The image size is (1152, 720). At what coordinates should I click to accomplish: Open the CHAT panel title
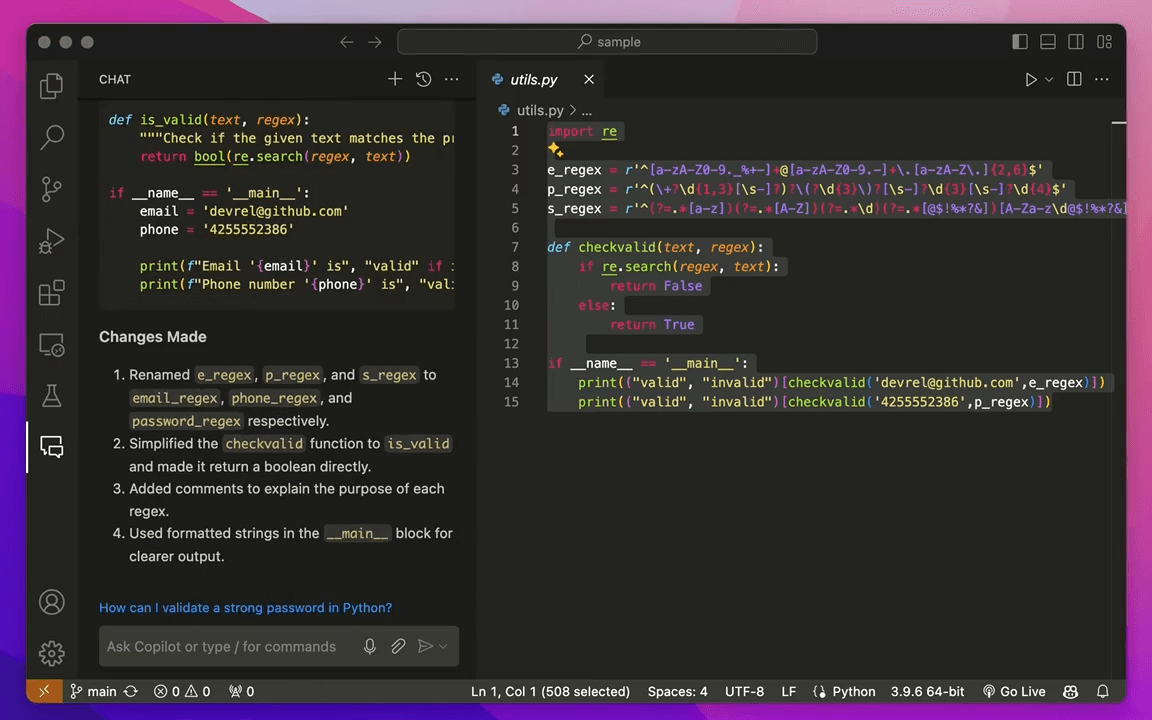pos(115,79)
